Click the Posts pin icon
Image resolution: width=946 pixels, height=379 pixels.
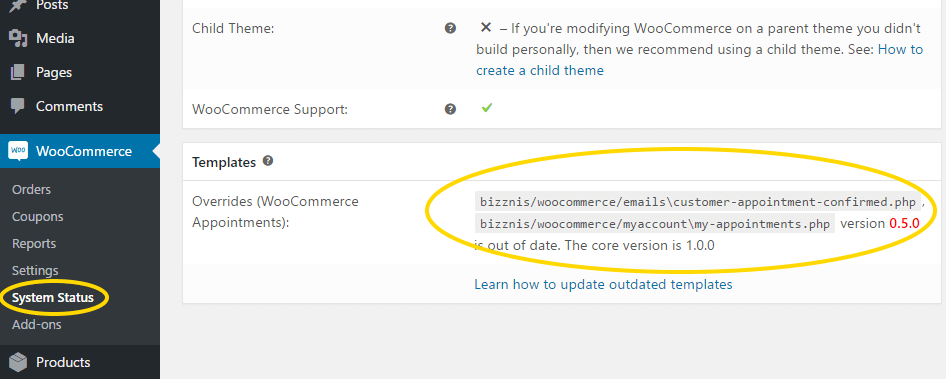(x=18, y=5)
